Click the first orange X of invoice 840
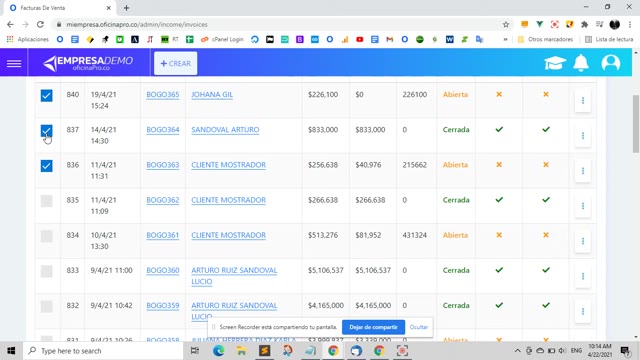This screenshot has width=640, height=360. [x=499, y=94]
